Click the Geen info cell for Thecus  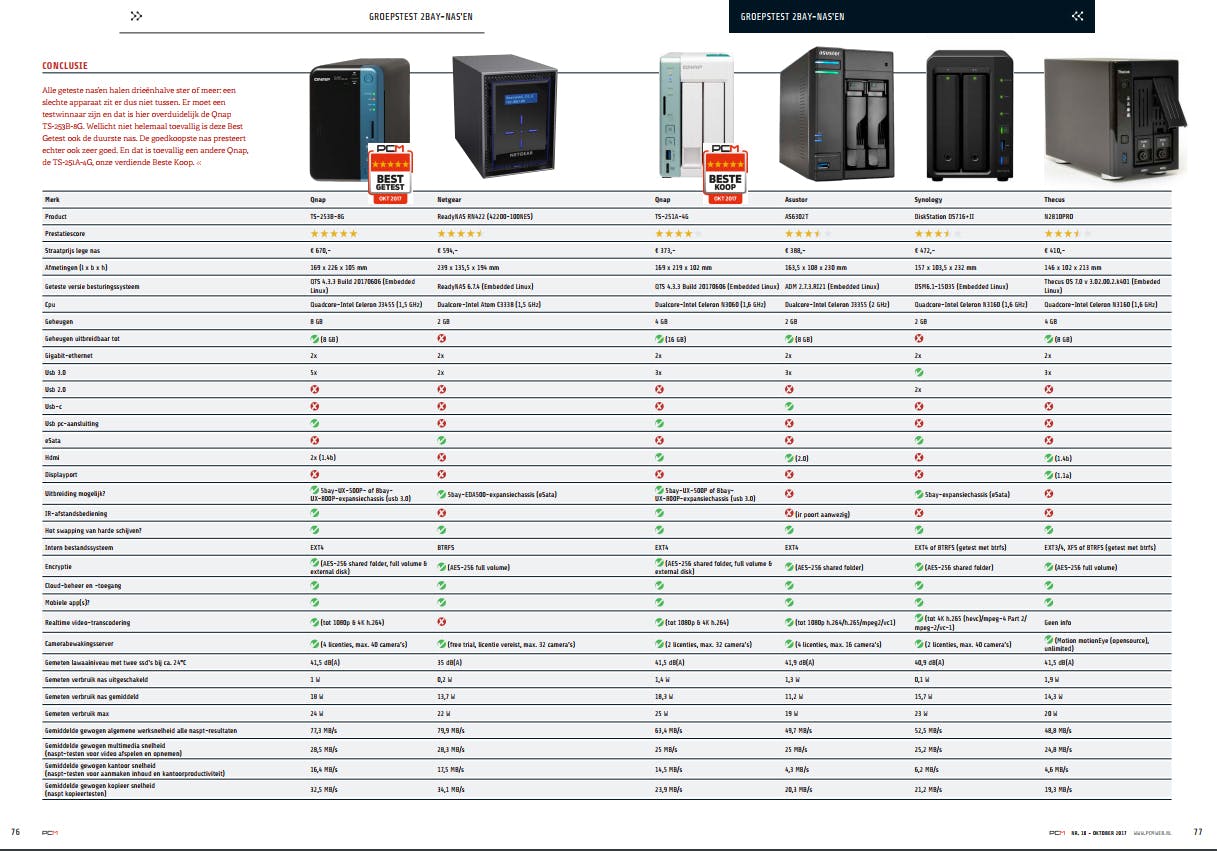[1056, 622]
